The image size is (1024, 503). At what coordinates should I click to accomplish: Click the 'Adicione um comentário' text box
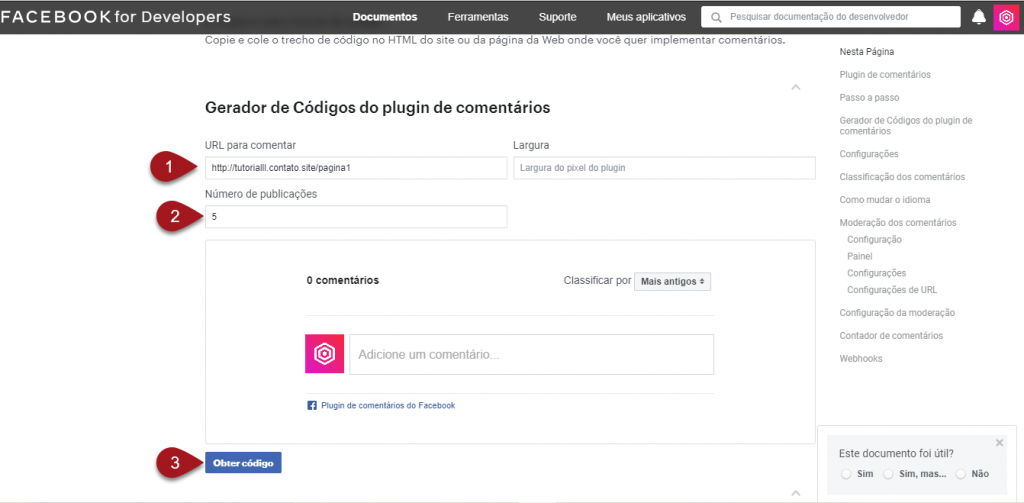pyautogui.click(x=531, y=354)
